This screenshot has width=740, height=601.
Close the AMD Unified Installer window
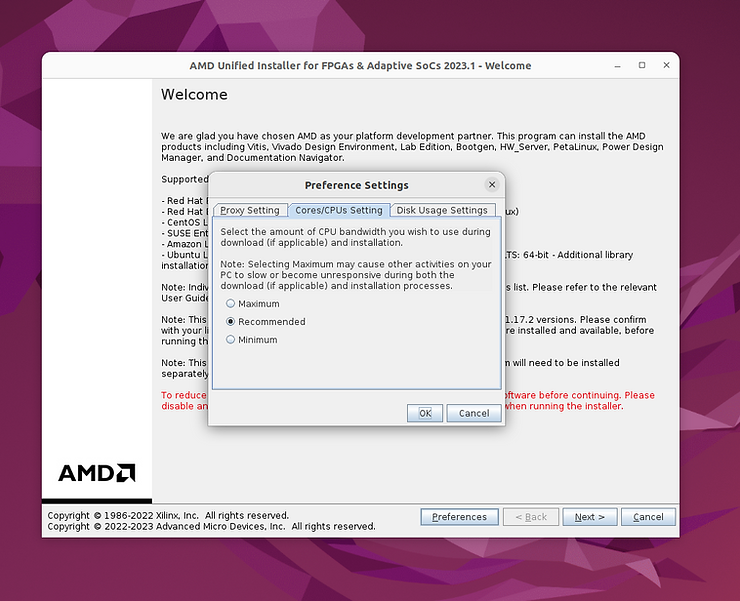(x=666, y=65)
